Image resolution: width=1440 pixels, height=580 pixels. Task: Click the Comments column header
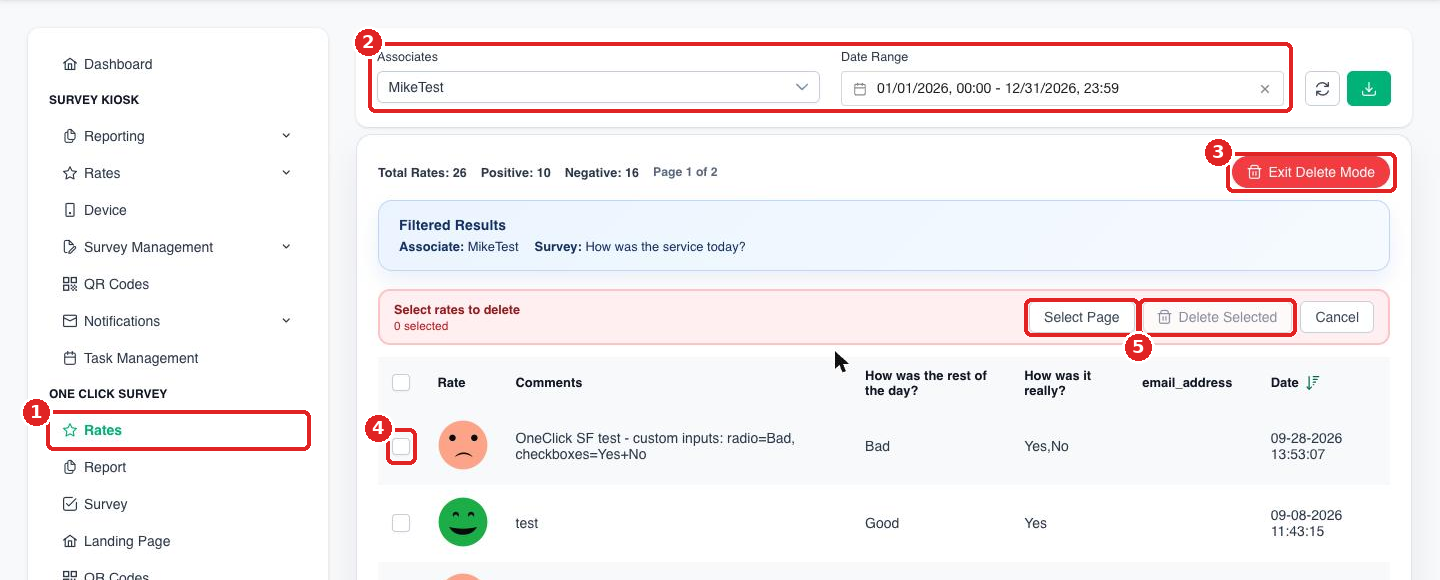pos(549,382)
